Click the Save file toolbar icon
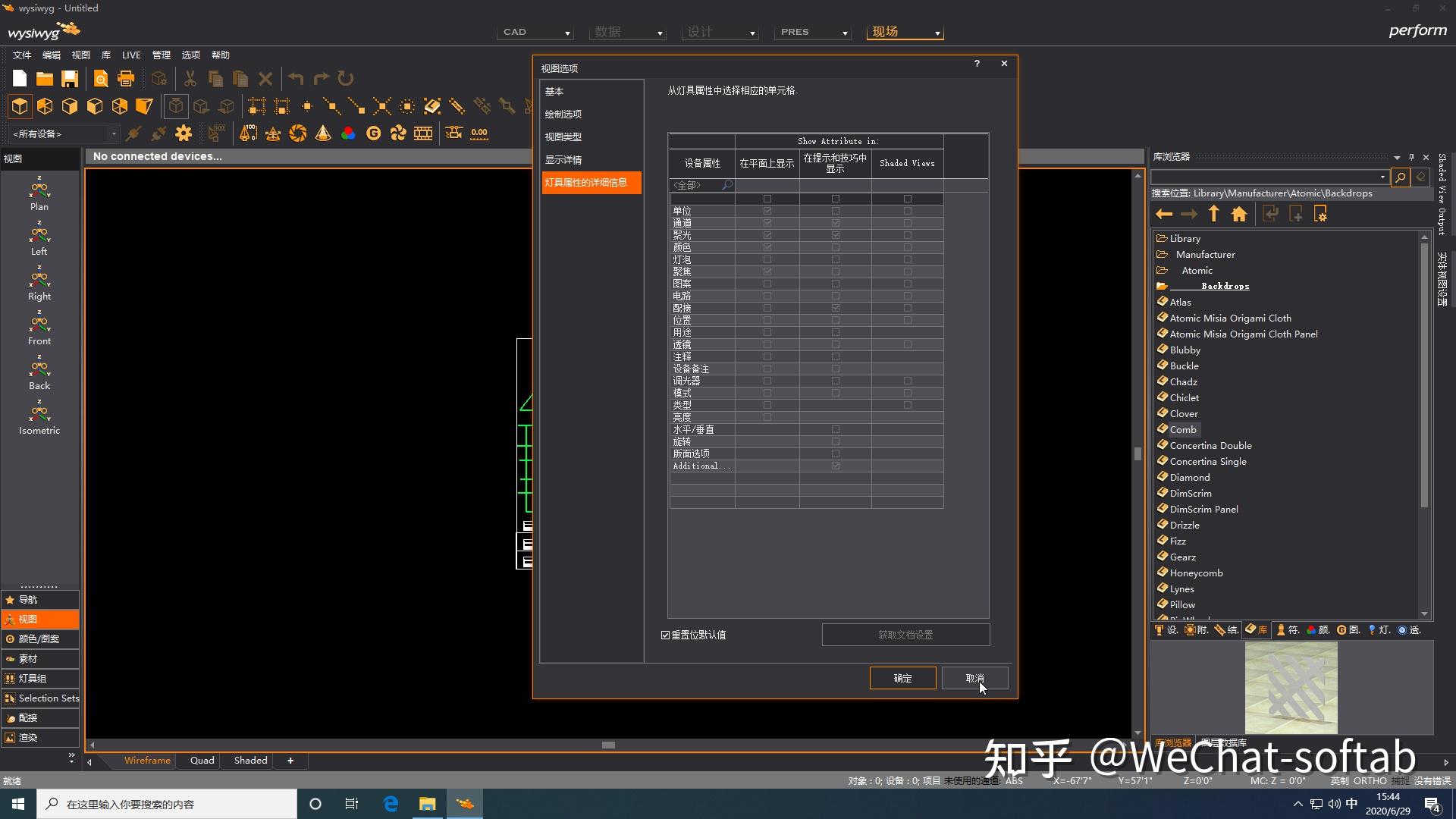1456x819 pixels. coord(70,79)
